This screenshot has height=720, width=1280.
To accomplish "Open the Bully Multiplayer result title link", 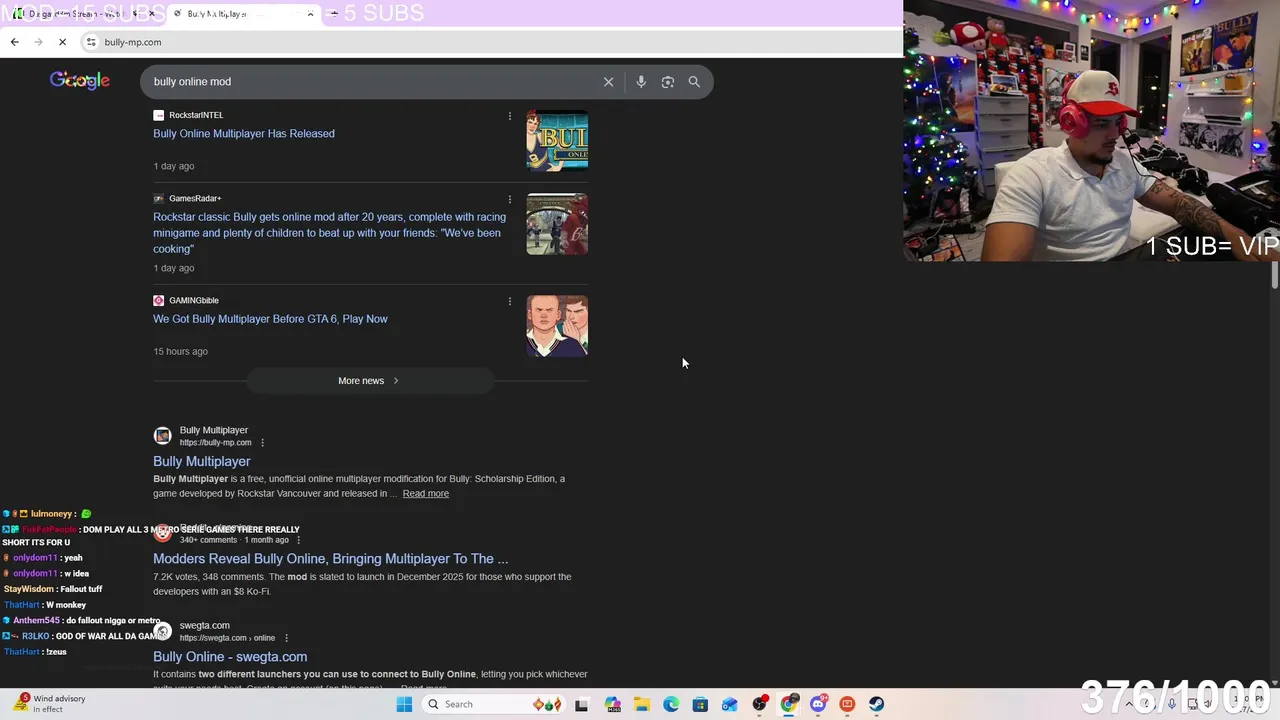I will (202, 461).
